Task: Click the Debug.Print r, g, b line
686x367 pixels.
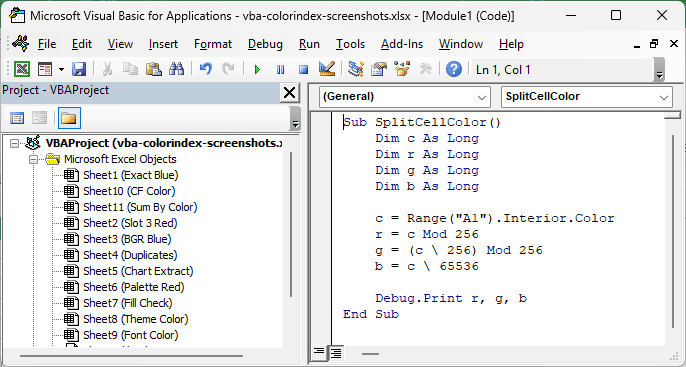Action: [x=451, y=298]
